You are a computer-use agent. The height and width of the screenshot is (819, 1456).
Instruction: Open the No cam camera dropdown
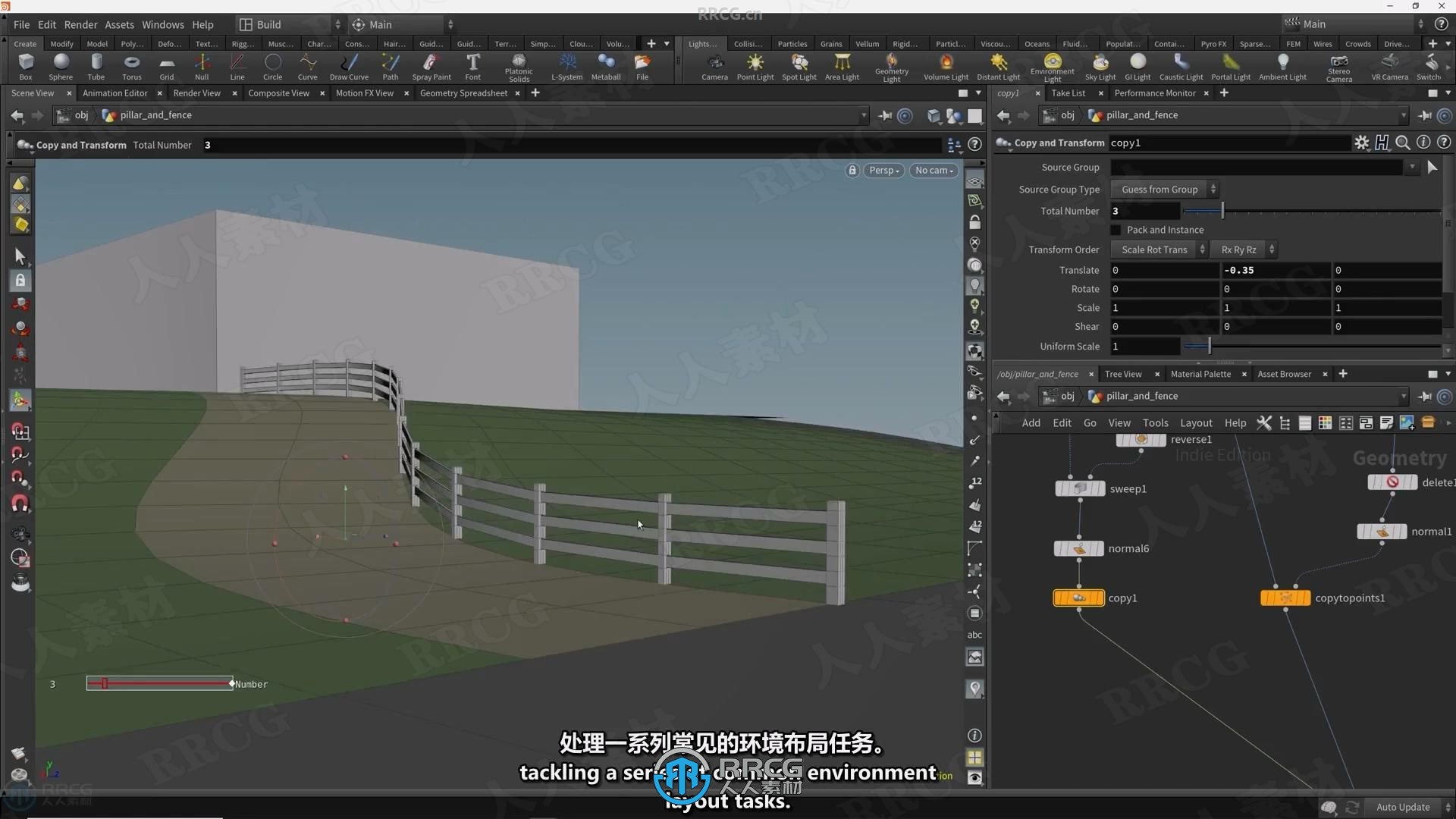click(x=934, y=171)
